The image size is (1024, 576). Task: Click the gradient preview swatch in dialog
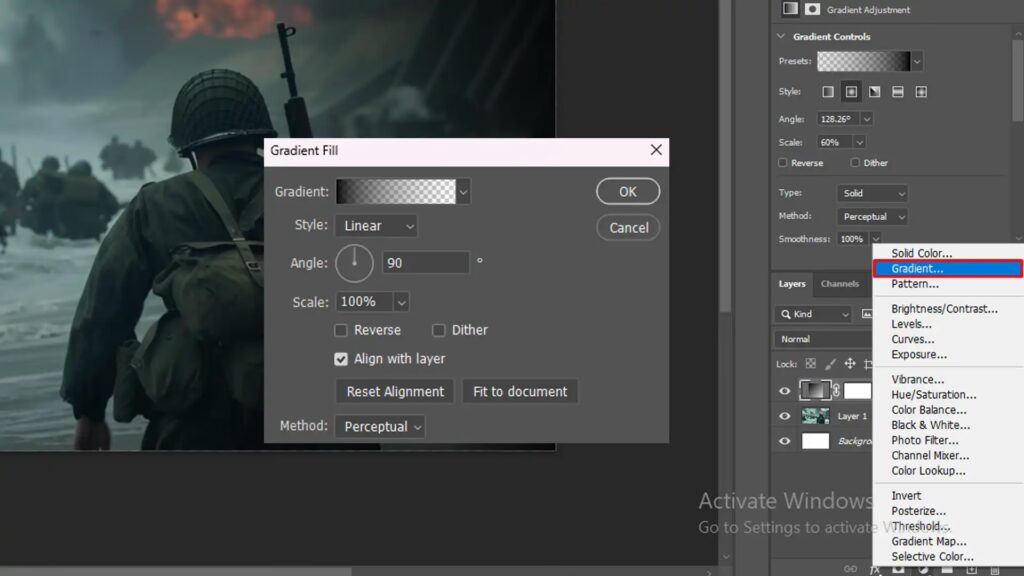[x=396, y=191]
